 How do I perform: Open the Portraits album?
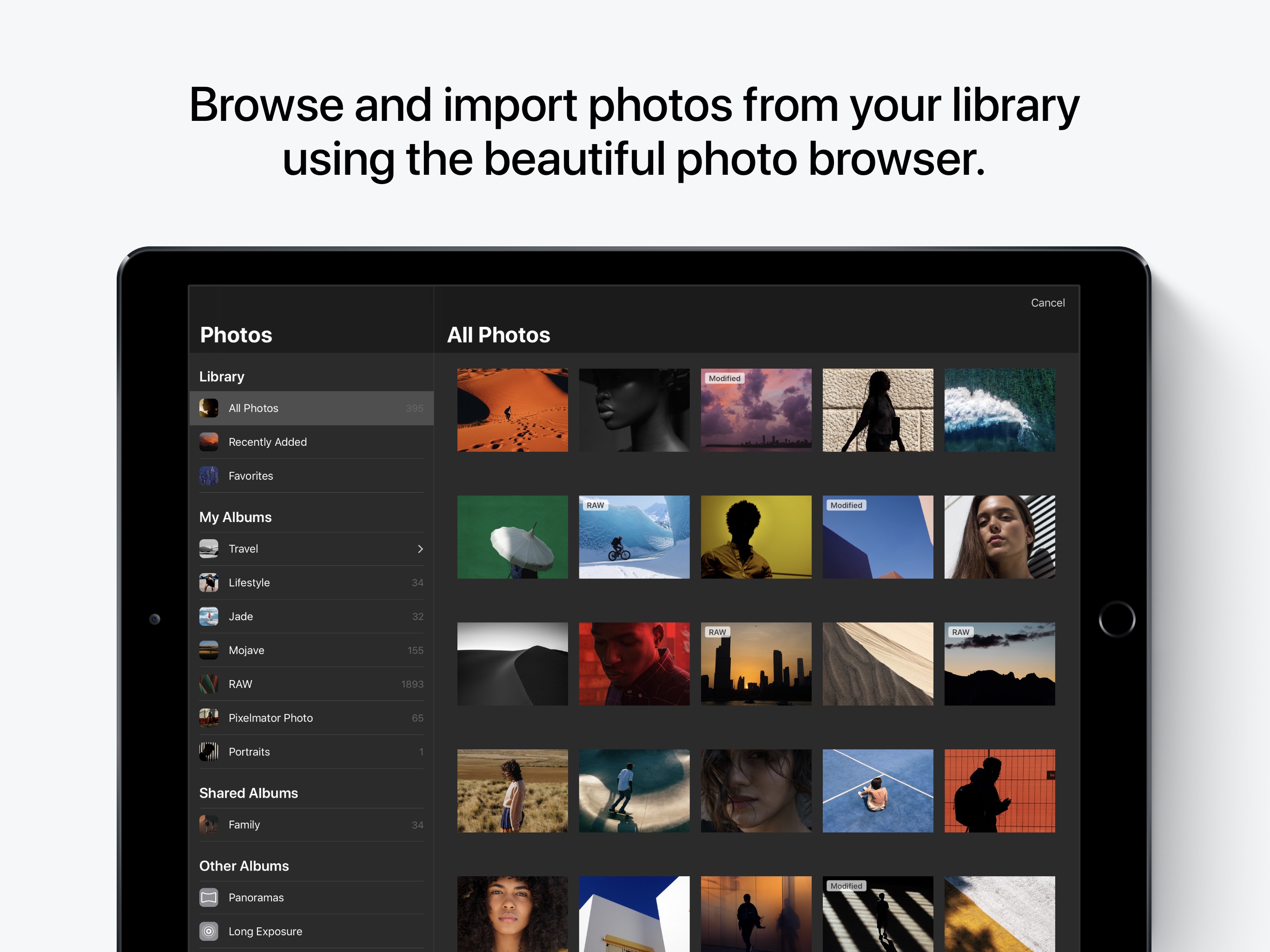311,752
